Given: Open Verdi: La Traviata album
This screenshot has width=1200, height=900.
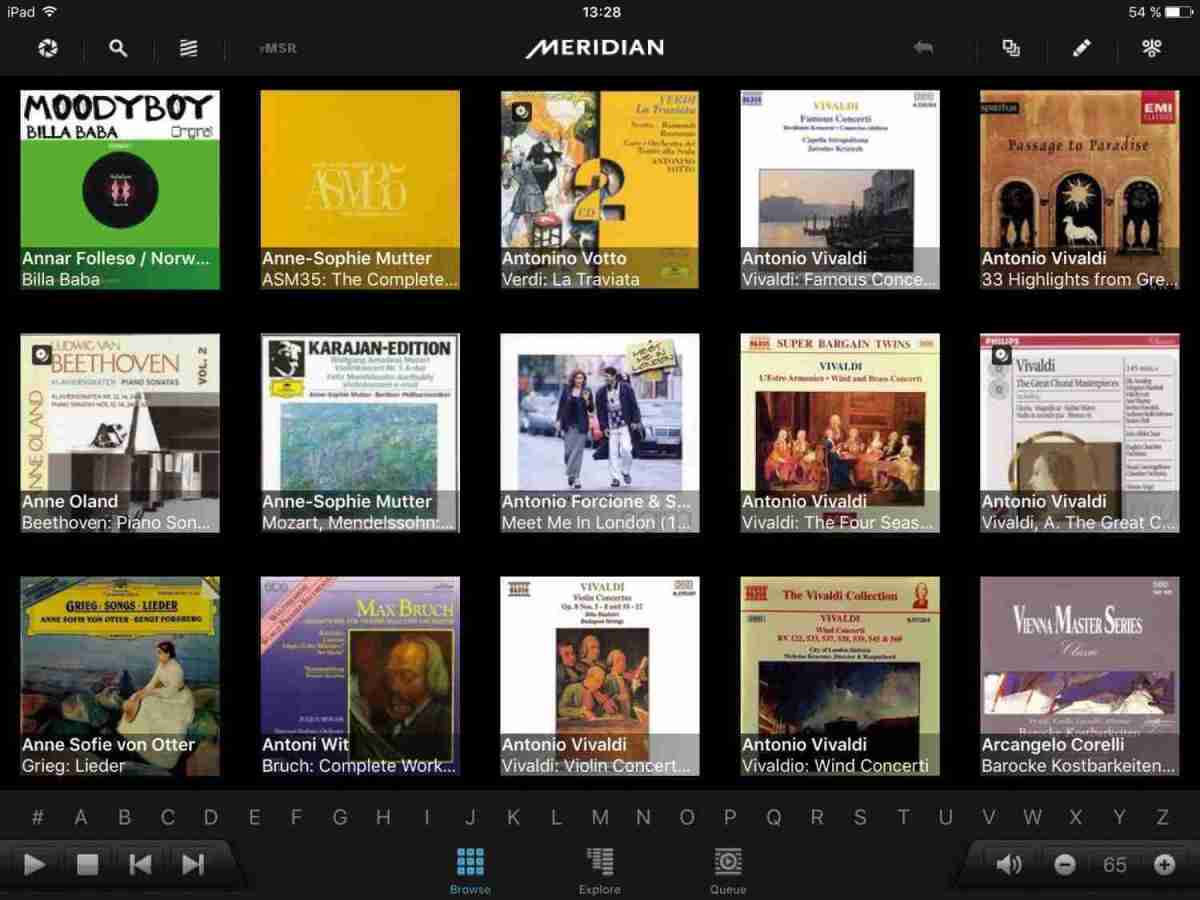Looking at the screenshot, I should tap(600, 190).
